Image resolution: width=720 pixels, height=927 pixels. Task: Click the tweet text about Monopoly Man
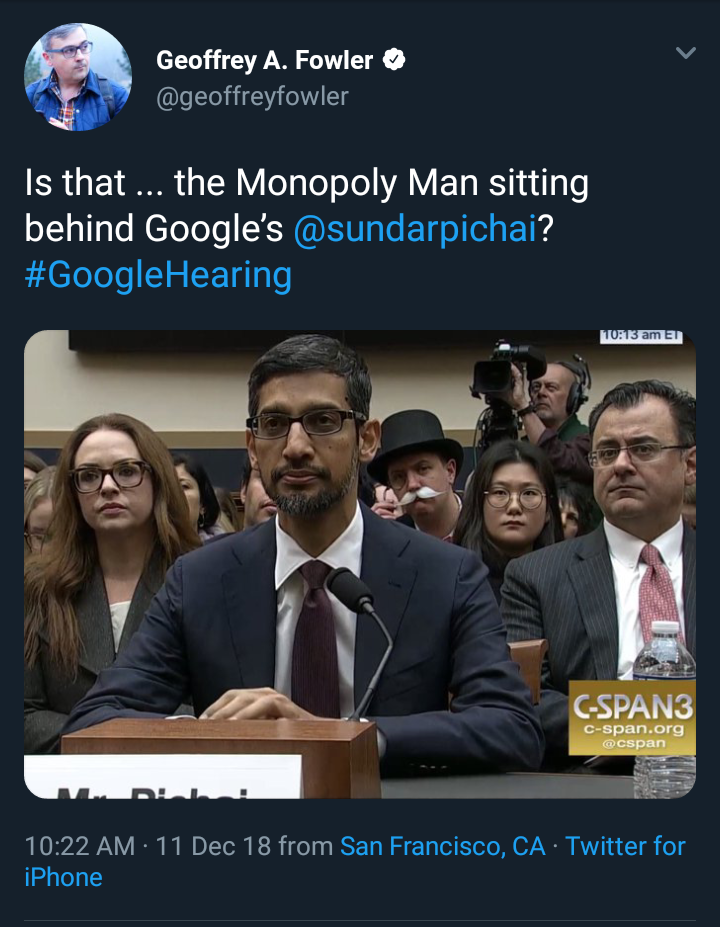click(306, 206)
